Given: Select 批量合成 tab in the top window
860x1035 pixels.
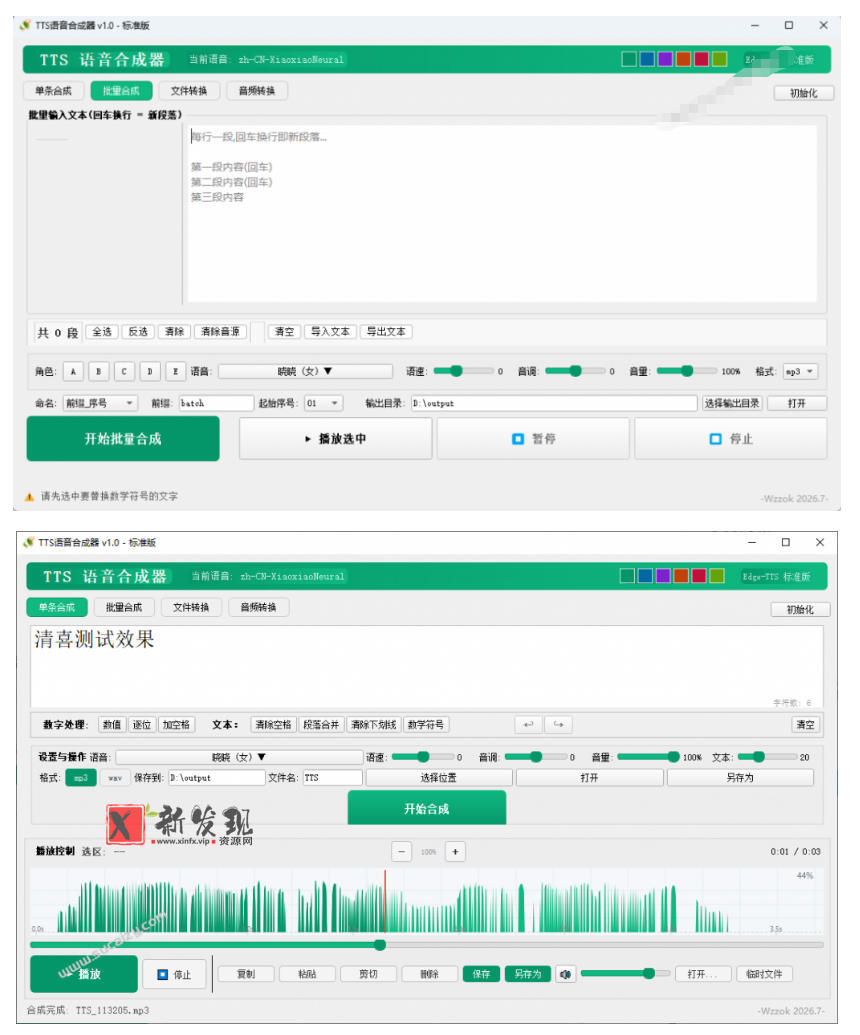Looking at the screenshot, I should [x=121, y=90].
